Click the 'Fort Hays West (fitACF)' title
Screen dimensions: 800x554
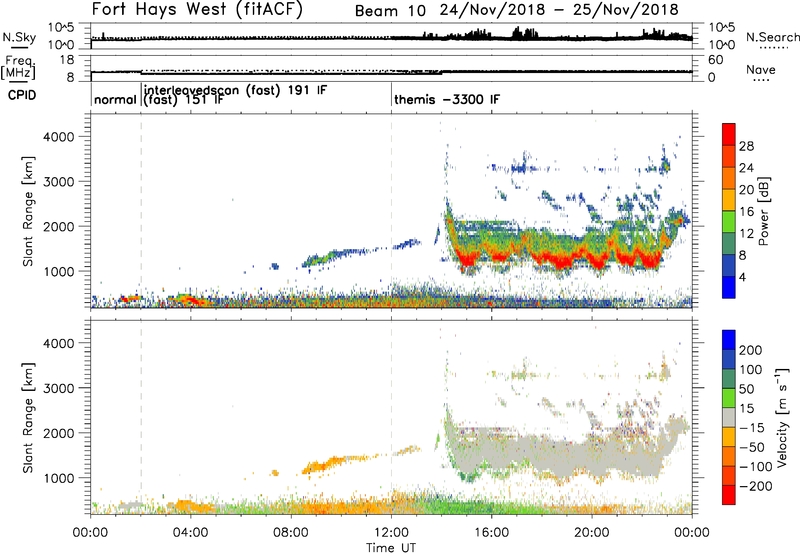tap(197, 9)
